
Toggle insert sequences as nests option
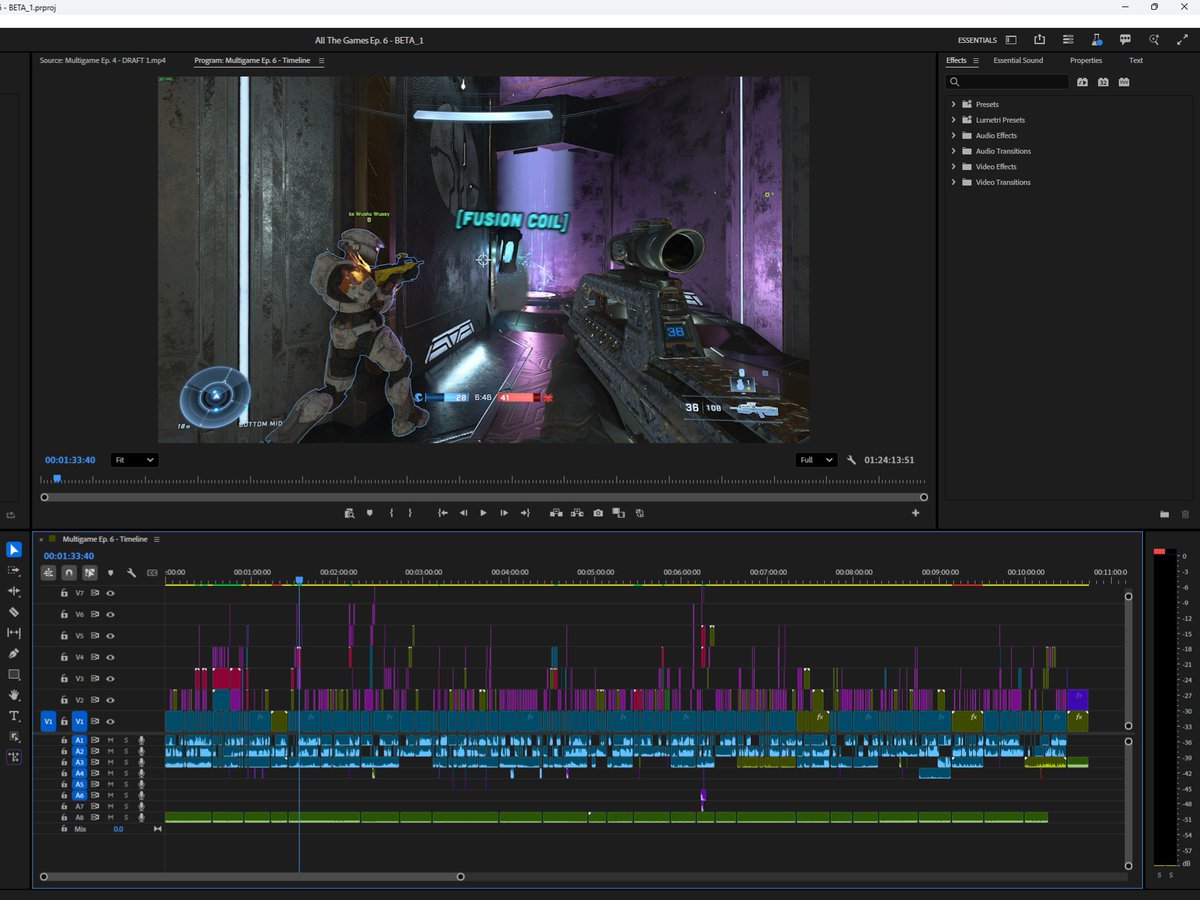pyautogui.click(x=48, y=573)
